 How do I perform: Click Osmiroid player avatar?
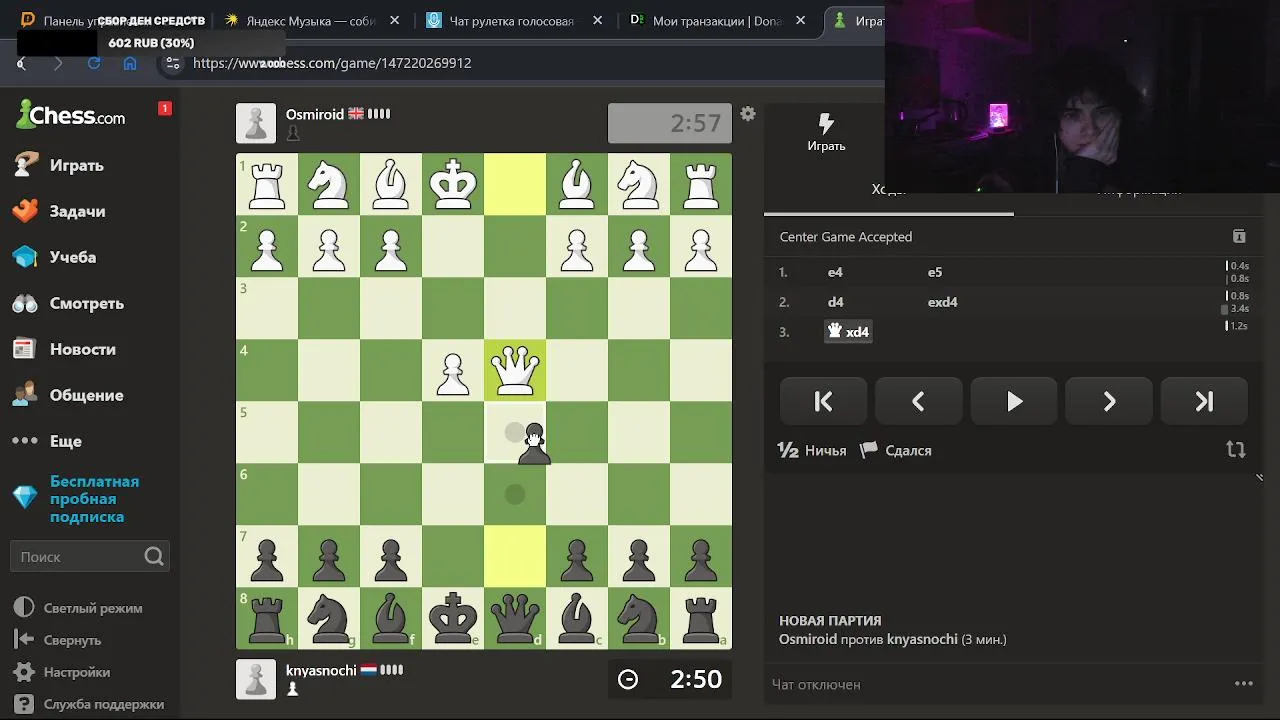(256, 124)
